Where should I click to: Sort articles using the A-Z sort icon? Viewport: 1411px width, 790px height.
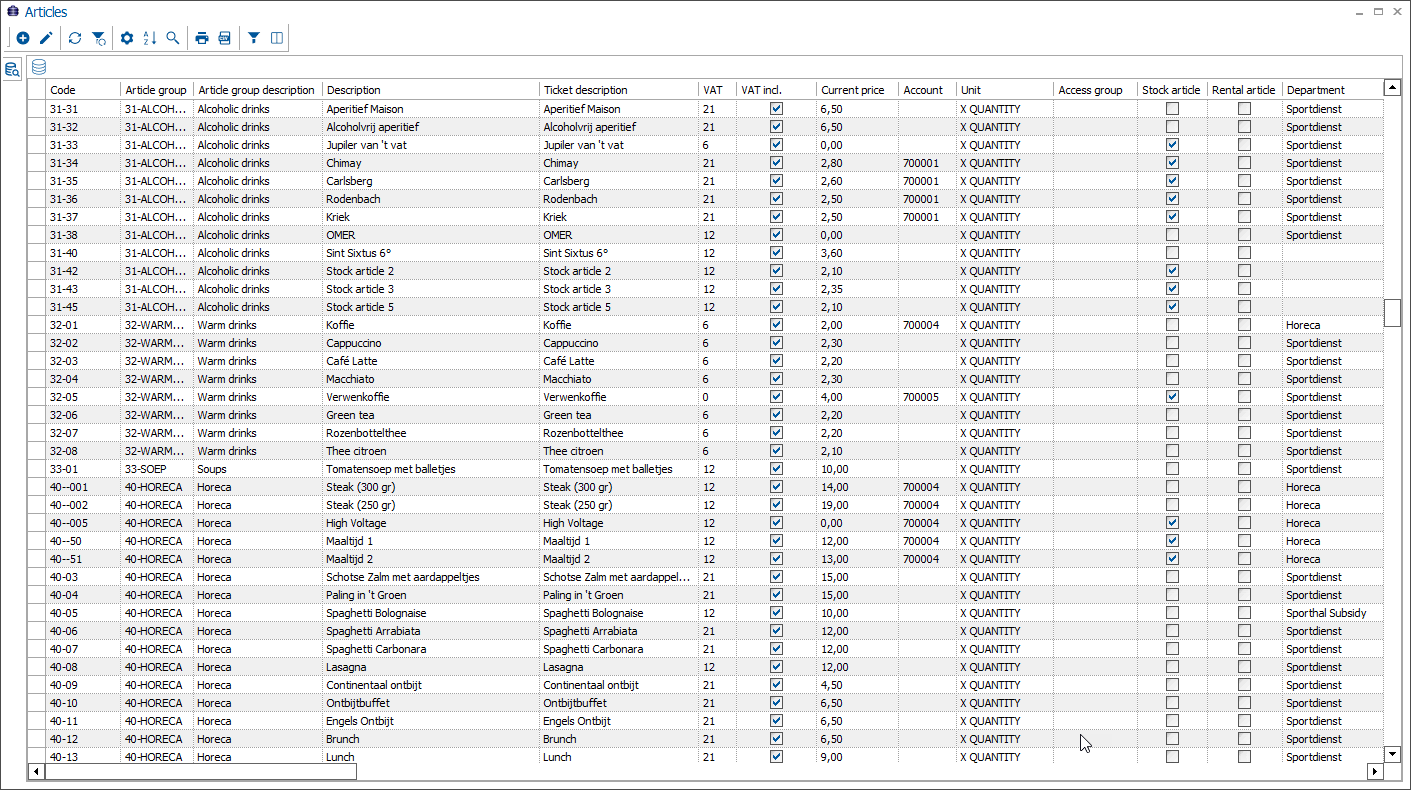click(x=149, y=37)
